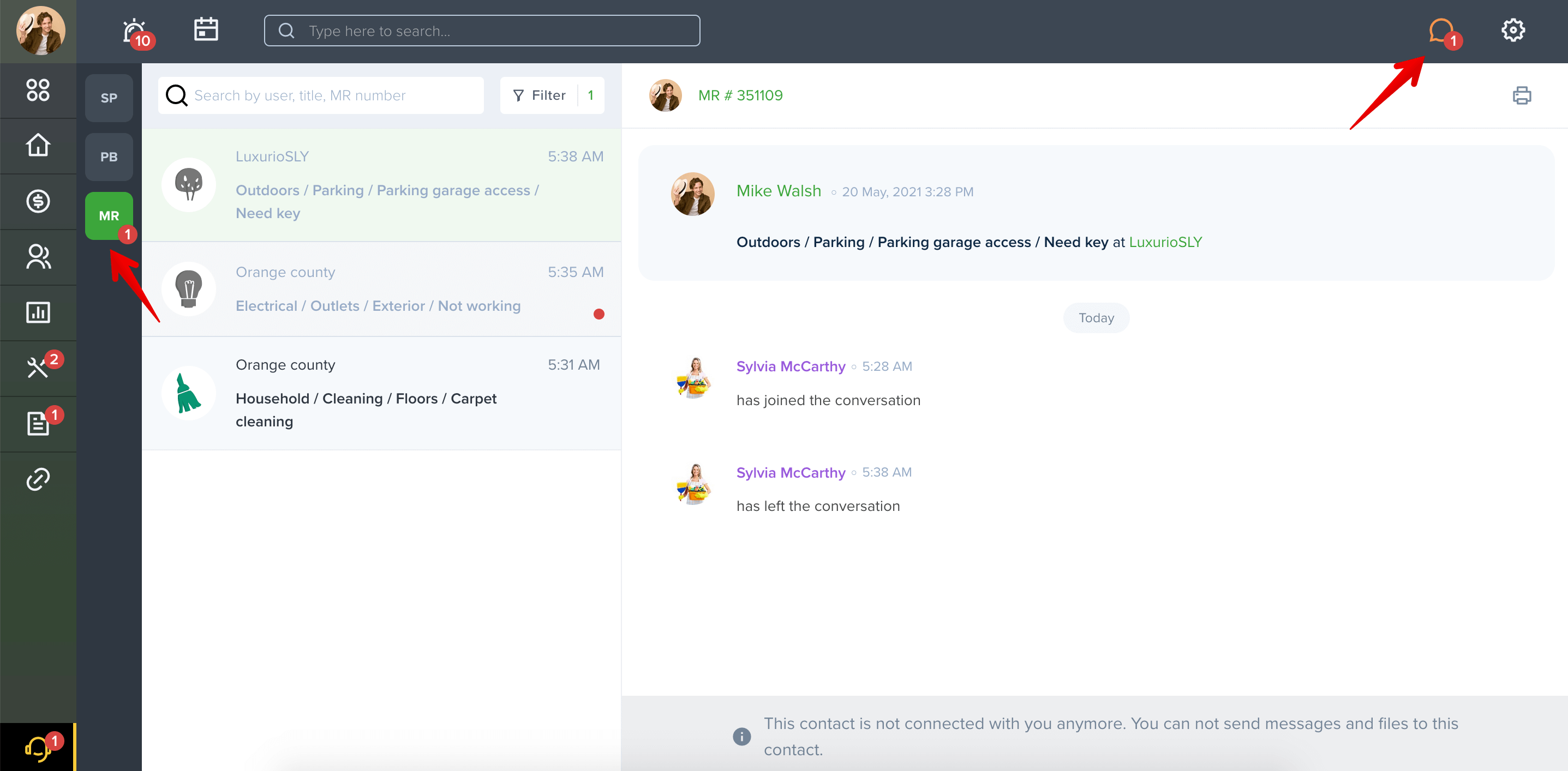Click the magnifier icon in conversation search
Viewport: 1568px width, 771px height.
[x=177, y=95]
